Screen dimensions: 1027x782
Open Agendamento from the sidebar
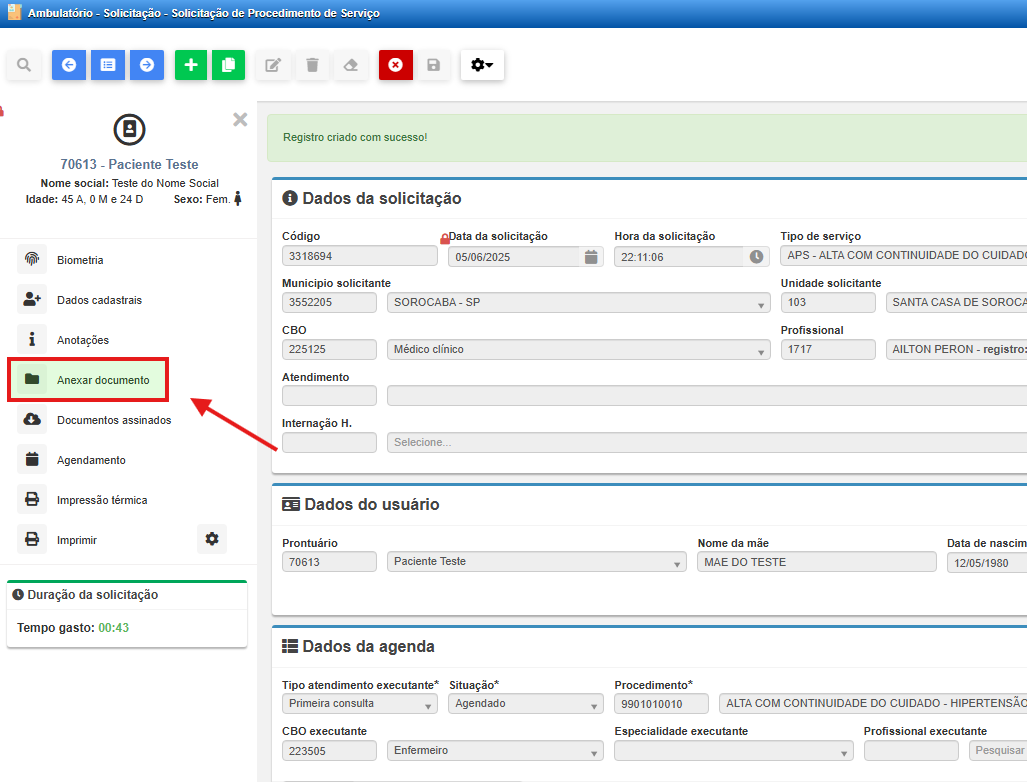click(x=91, y=460)
